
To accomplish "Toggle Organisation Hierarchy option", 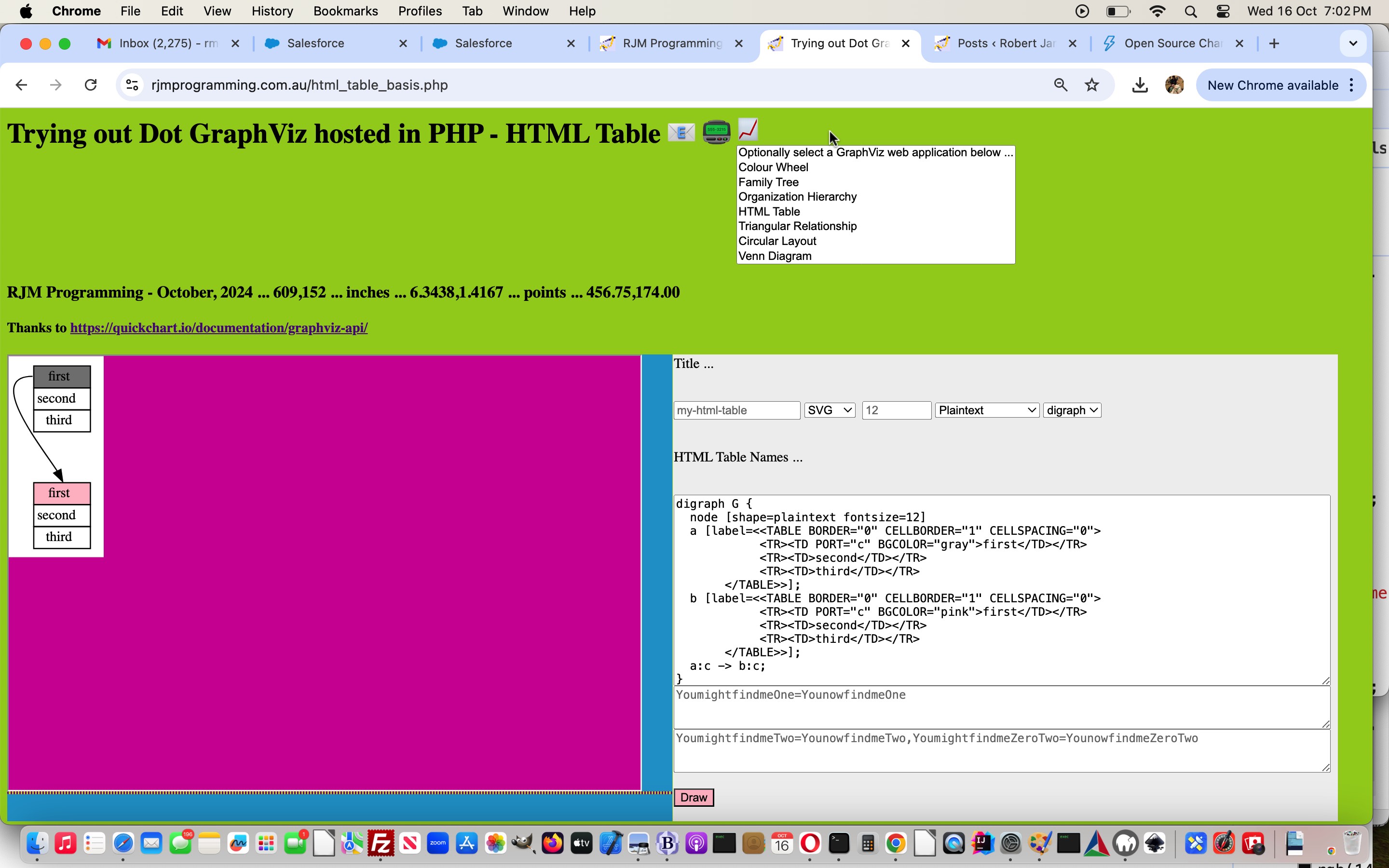I will [x=797, y=196].
